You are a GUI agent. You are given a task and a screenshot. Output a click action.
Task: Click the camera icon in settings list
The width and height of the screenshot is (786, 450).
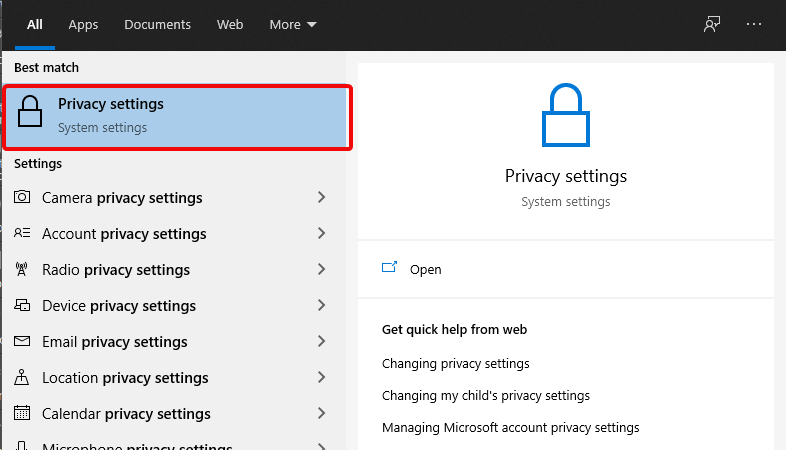click(22, 197)
